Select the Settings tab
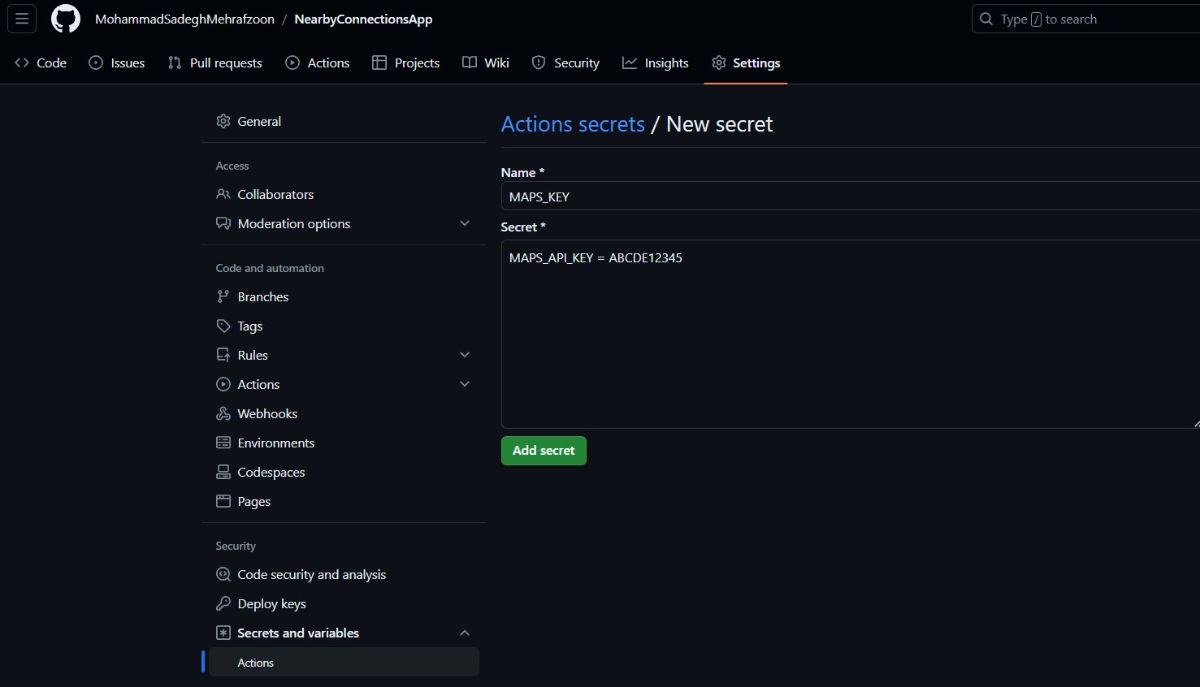Screen dimensions: 1200x687 (x=746, y=63)
